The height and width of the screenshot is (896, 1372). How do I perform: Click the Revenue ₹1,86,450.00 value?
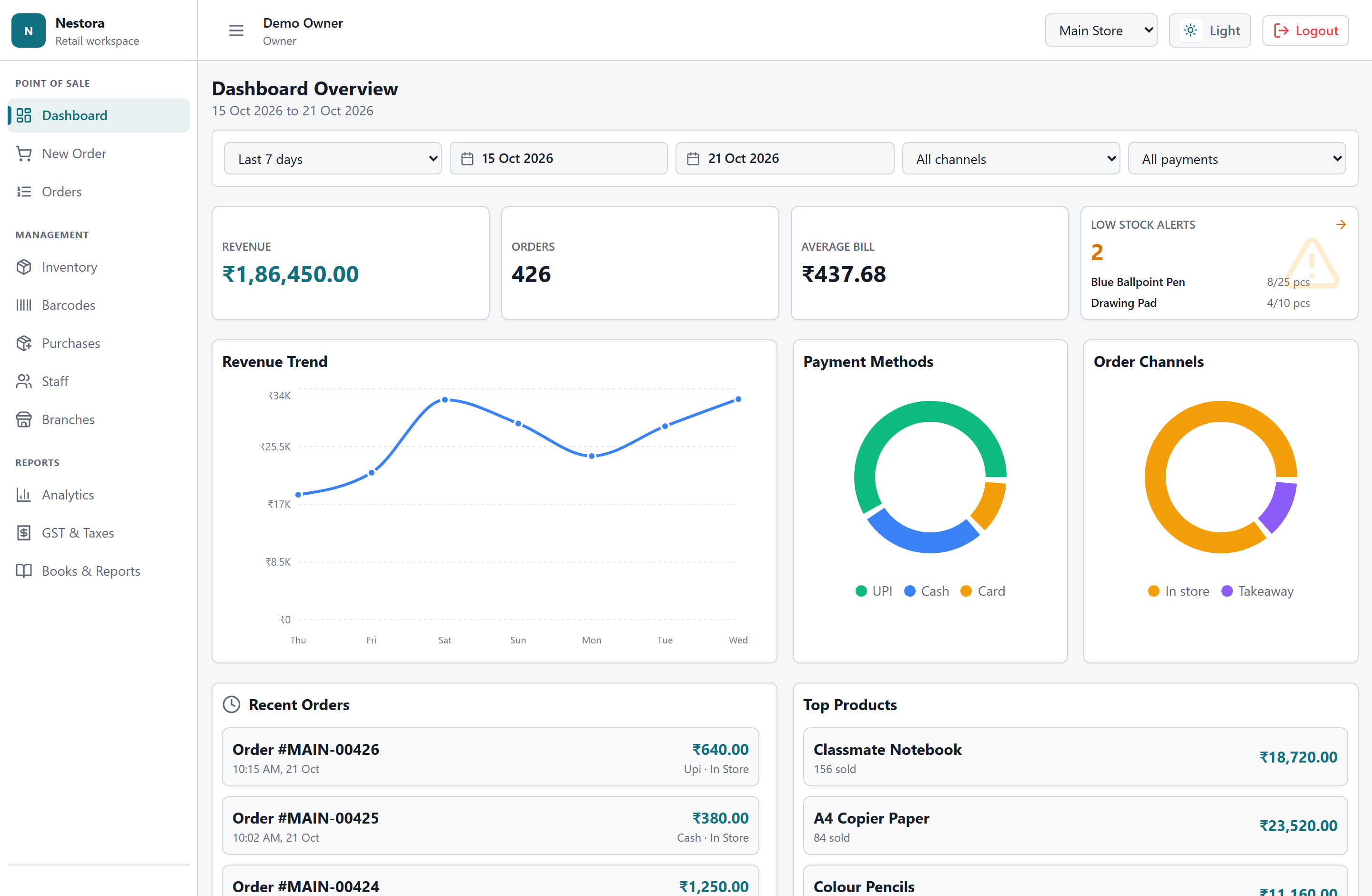click(x=291, y=274)
